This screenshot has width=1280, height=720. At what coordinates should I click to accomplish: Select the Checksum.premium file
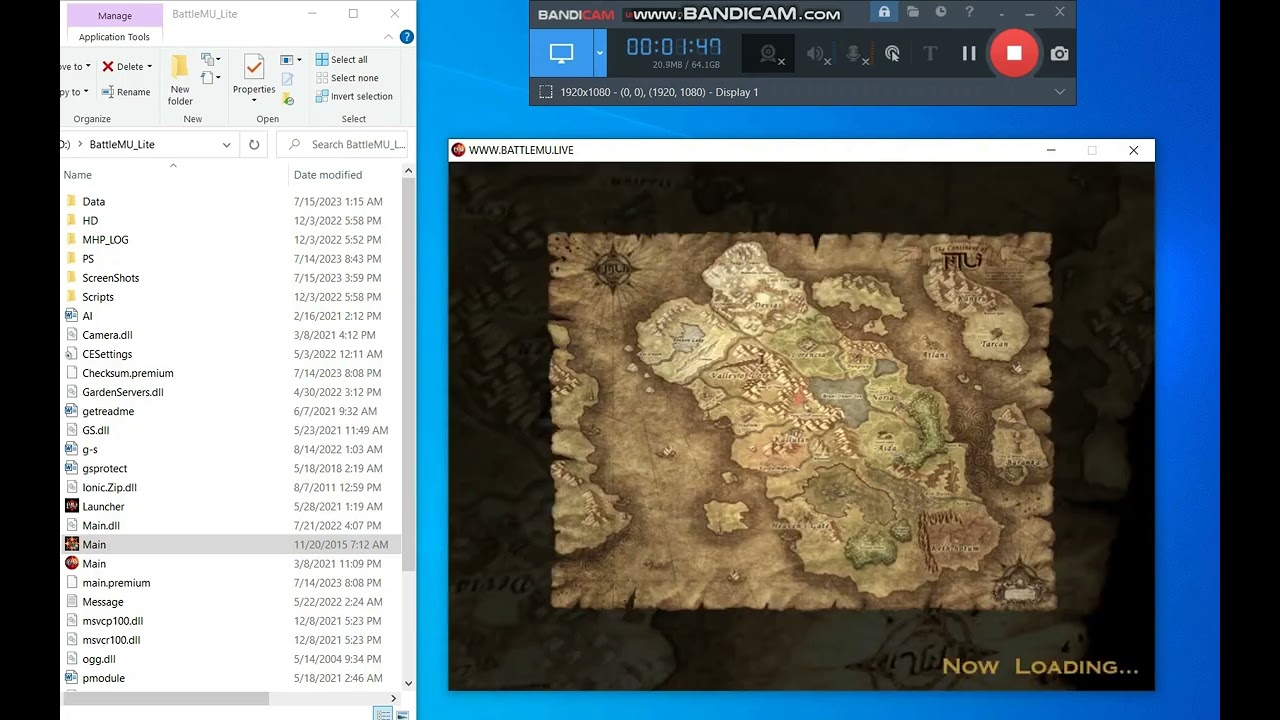(x=230, y=373)
